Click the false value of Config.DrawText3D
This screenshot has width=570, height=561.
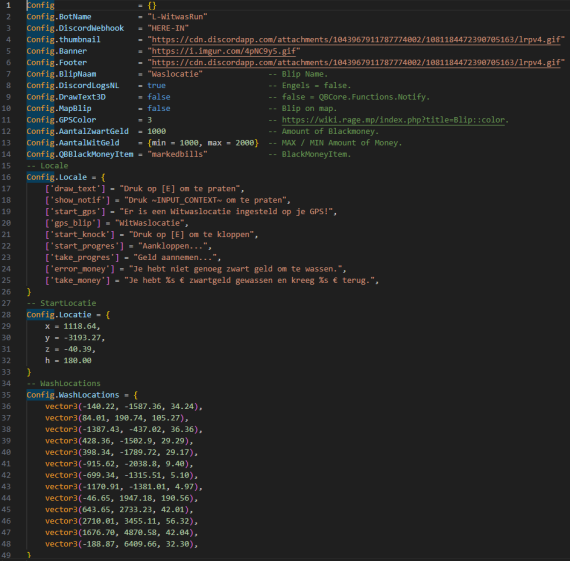(x=158, y=97)
